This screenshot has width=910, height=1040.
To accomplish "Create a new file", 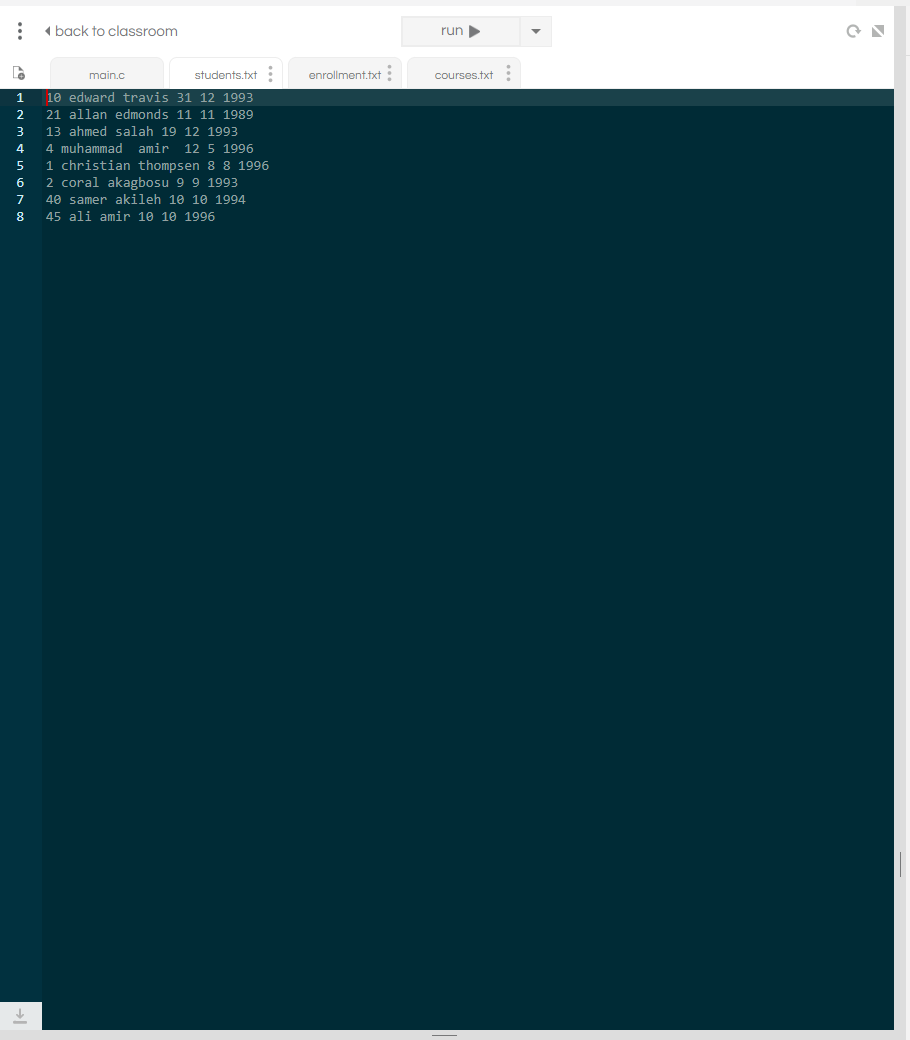I will point(18,73).
